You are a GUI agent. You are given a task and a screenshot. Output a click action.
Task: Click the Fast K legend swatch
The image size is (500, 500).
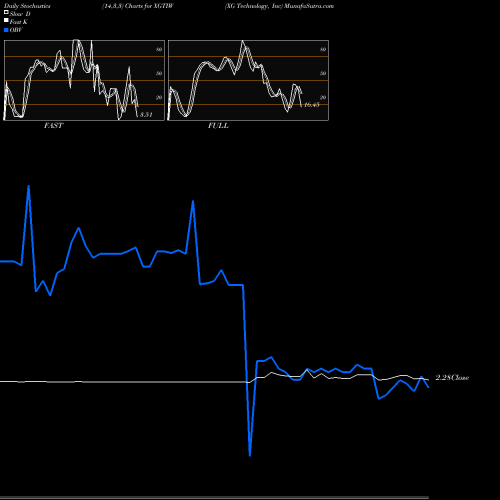(6, 20)
